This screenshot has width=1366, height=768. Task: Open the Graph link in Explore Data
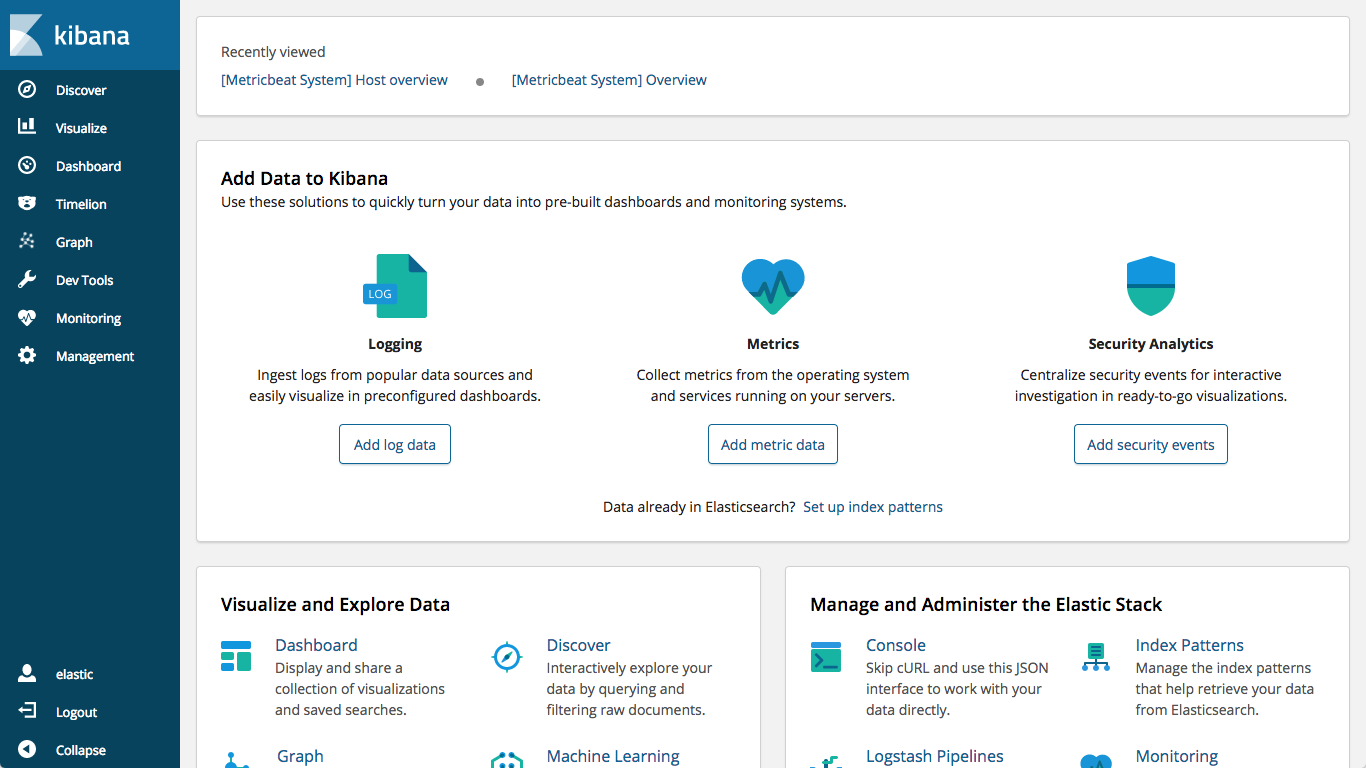pyautogui.click(x=300, y=756)
